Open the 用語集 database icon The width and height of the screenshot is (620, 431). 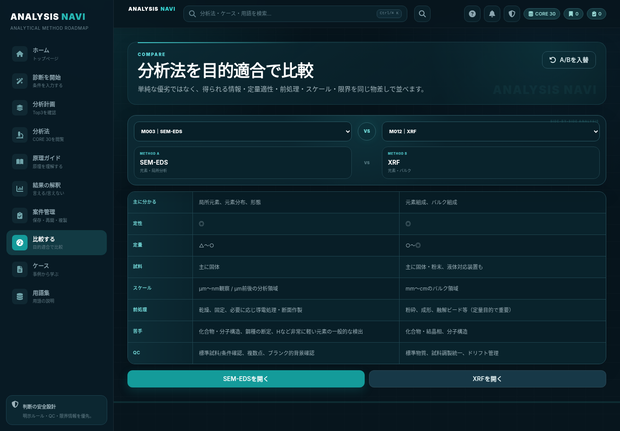[x=19, y=296]
